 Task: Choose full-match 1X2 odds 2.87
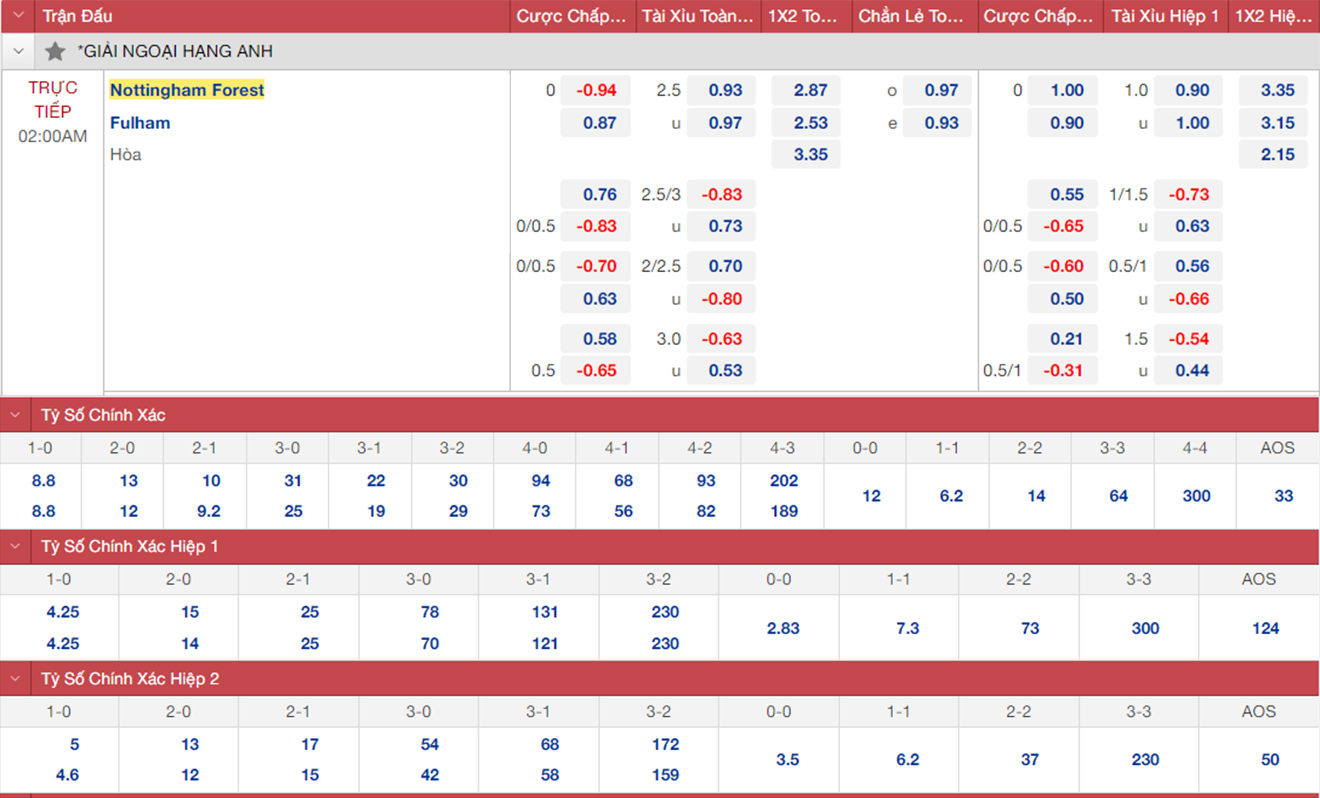810,90
